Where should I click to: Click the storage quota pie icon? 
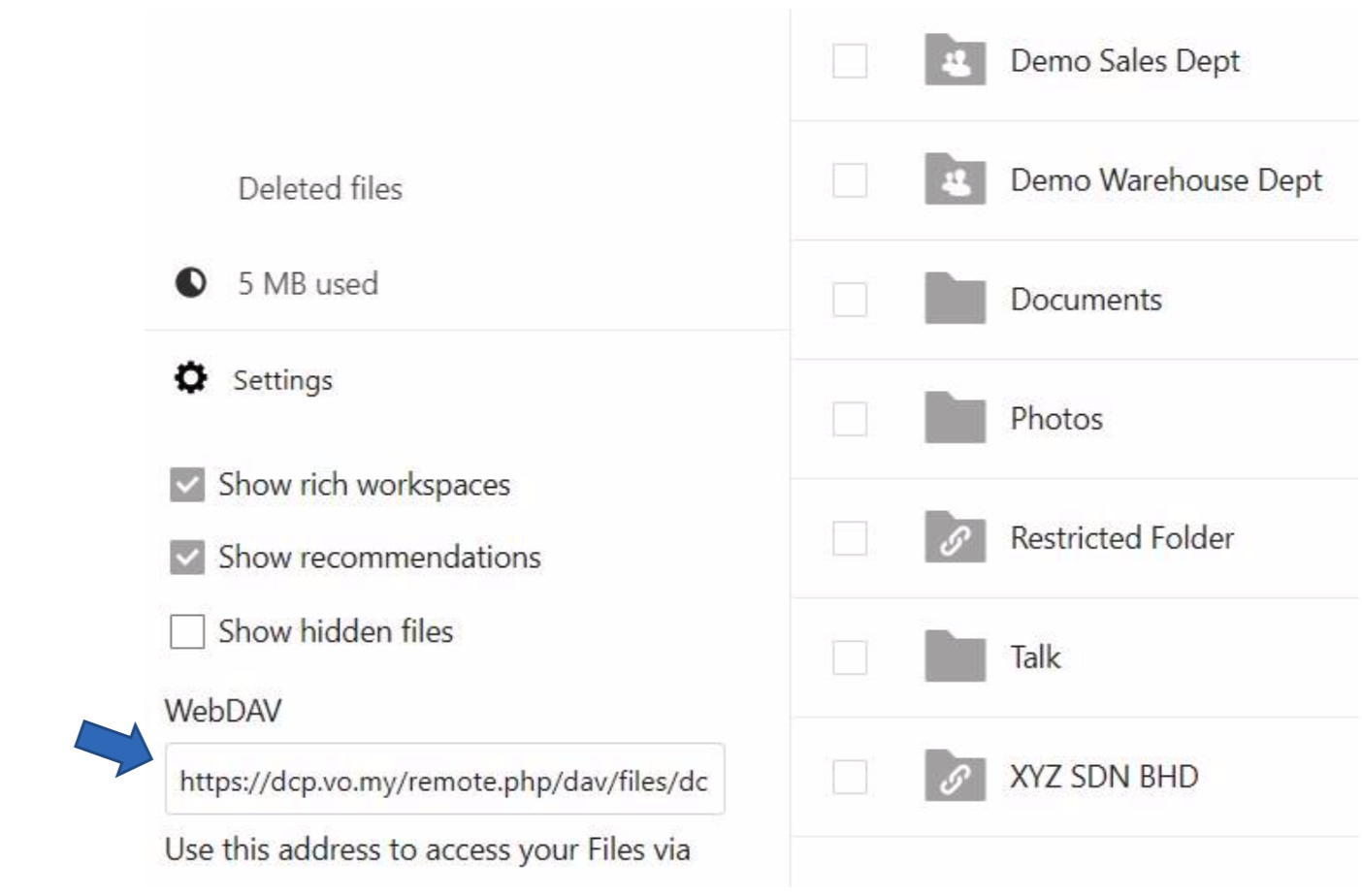pos(190,283)
